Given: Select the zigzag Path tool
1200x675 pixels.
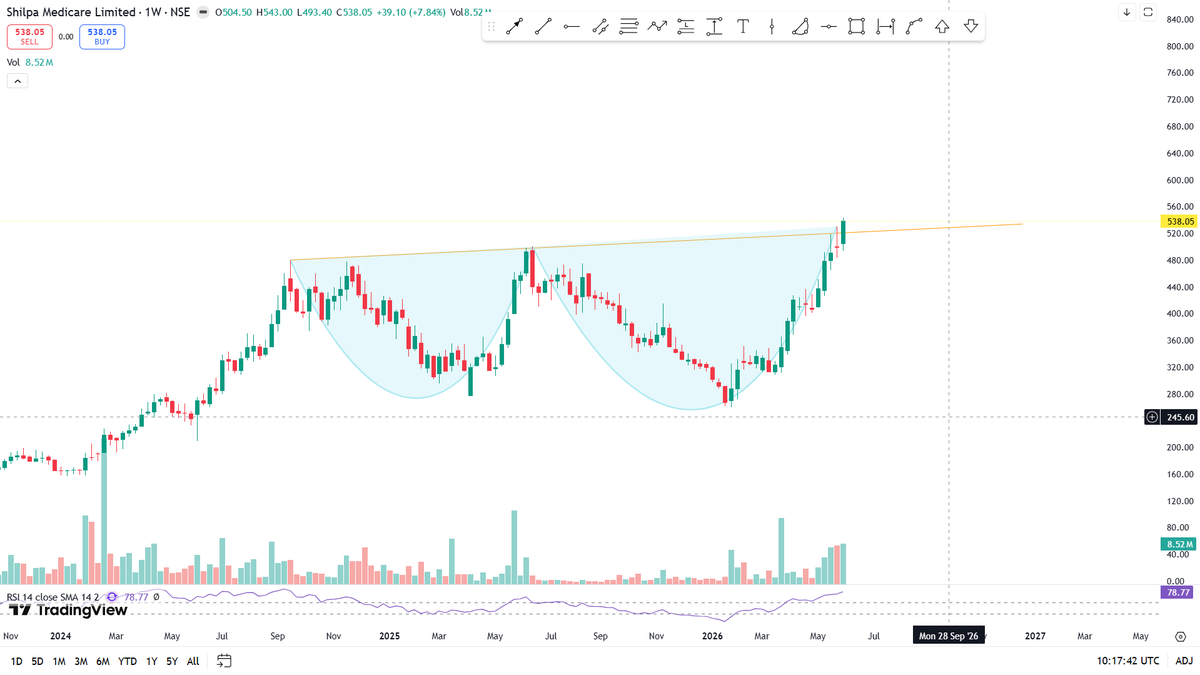Looking at the screenshot, I should click(x=657, y=27).
